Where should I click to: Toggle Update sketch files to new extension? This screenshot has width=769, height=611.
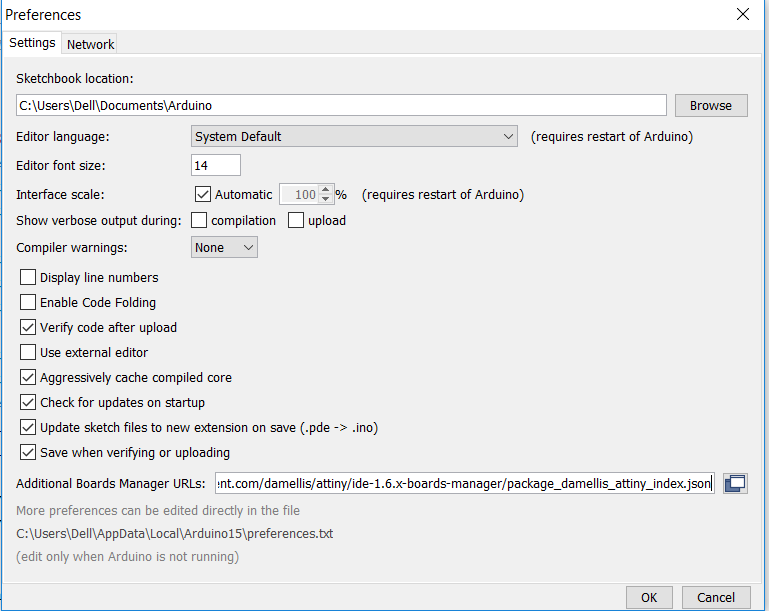pyautogui.click(x=28, y=427)
